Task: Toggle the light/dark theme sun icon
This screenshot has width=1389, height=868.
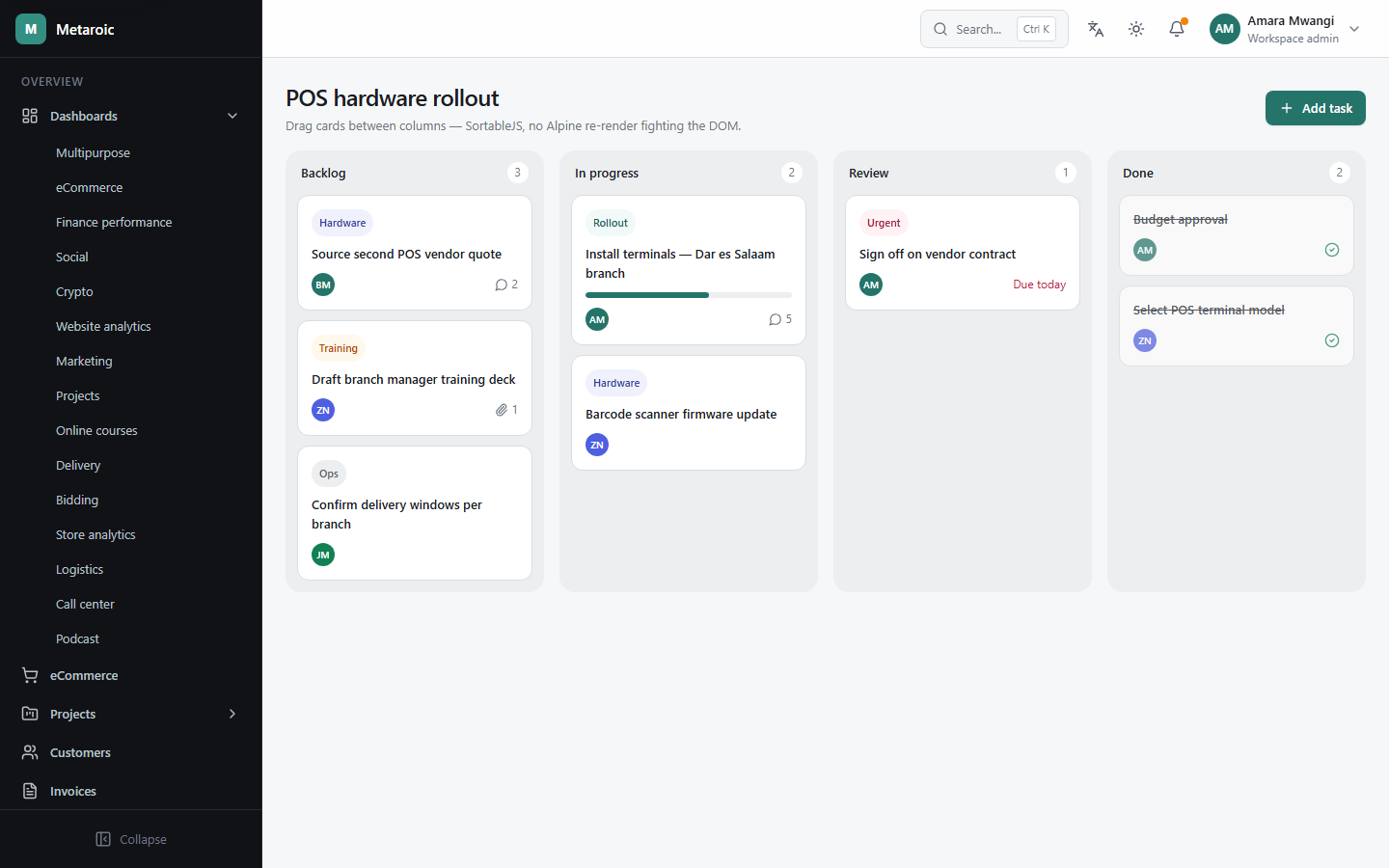Action: click(1136, 29)
